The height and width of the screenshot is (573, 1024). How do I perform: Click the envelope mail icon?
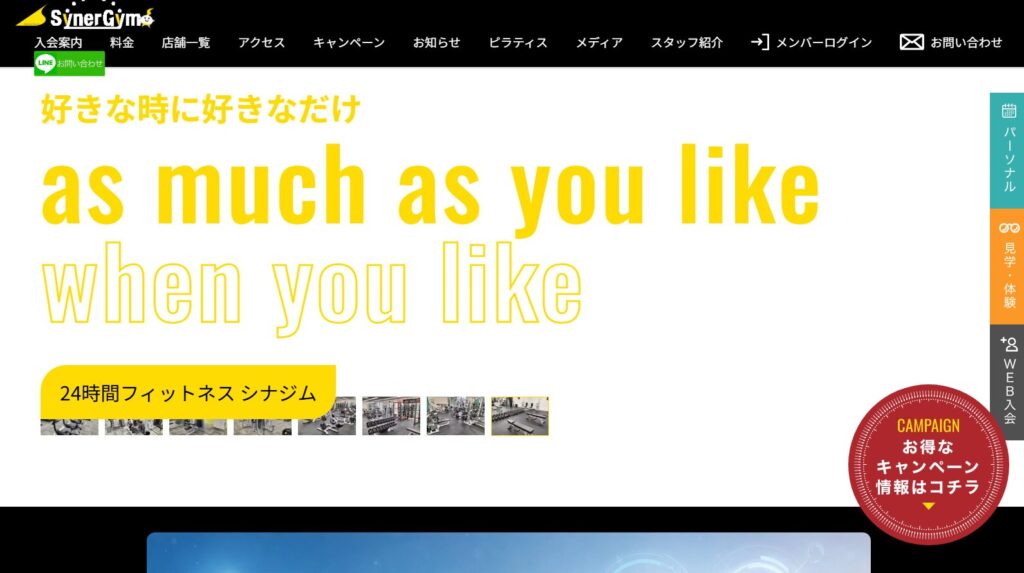coord(911,42)
